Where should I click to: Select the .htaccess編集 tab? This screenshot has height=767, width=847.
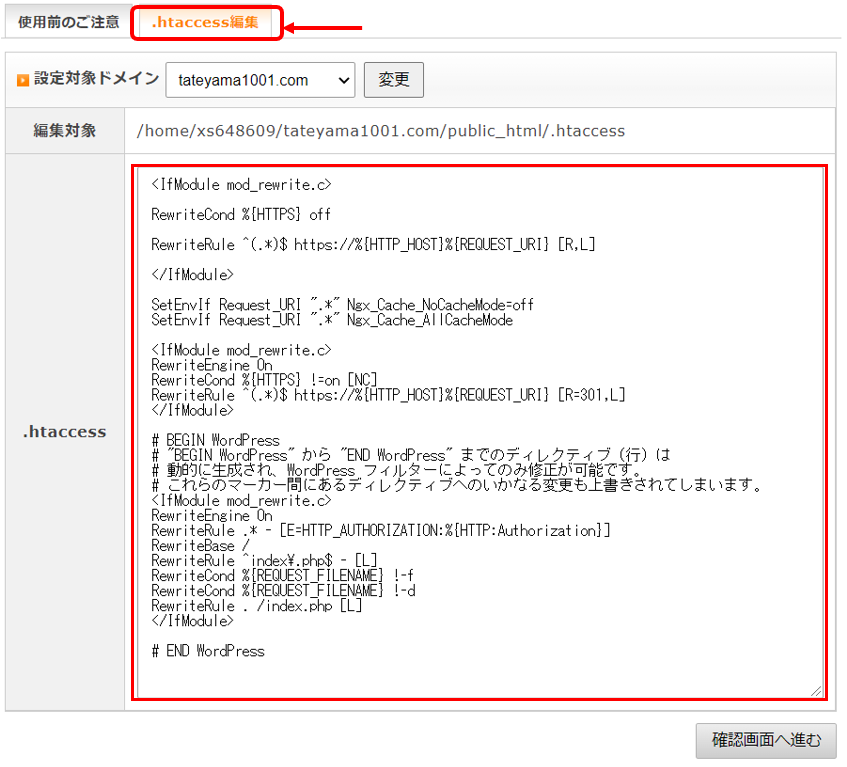click(x=205, y=22)
